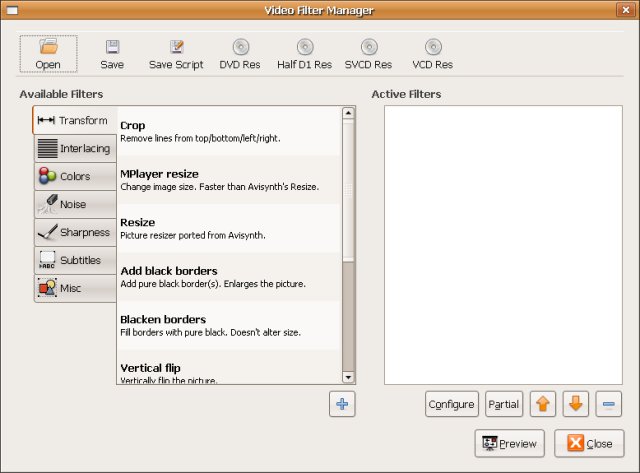Image resolution: width=640 pixels, height=473 pixels.
Task: Apply the SVCD Res preset
Action: 369,54
